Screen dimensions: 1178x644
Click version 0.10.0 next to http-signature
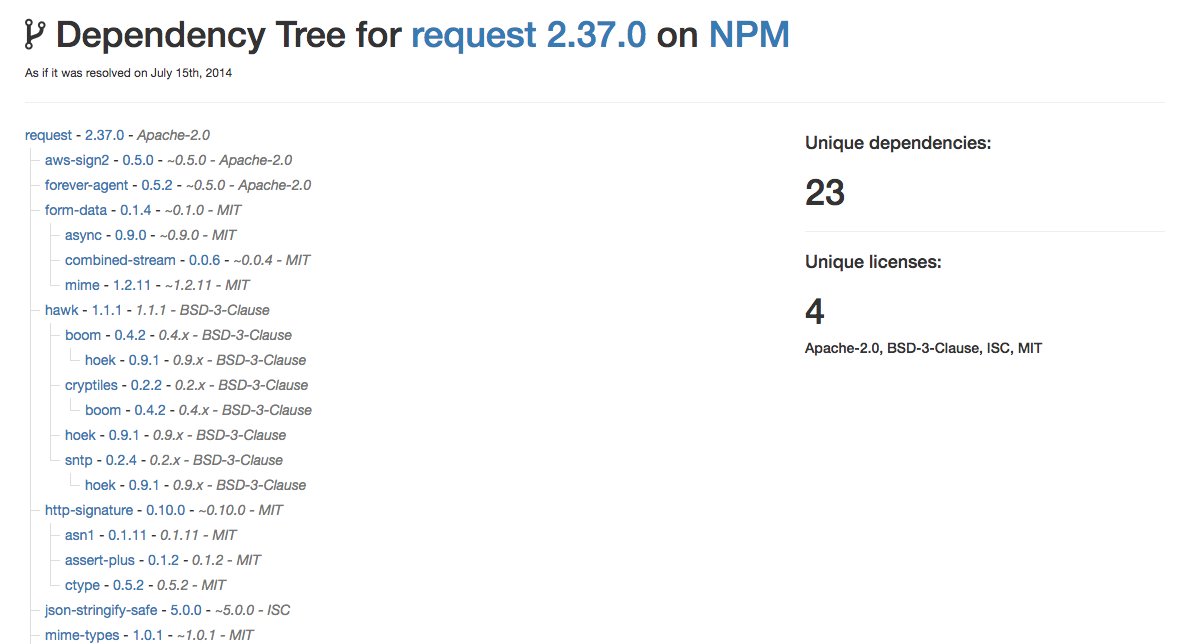(165, 510)
